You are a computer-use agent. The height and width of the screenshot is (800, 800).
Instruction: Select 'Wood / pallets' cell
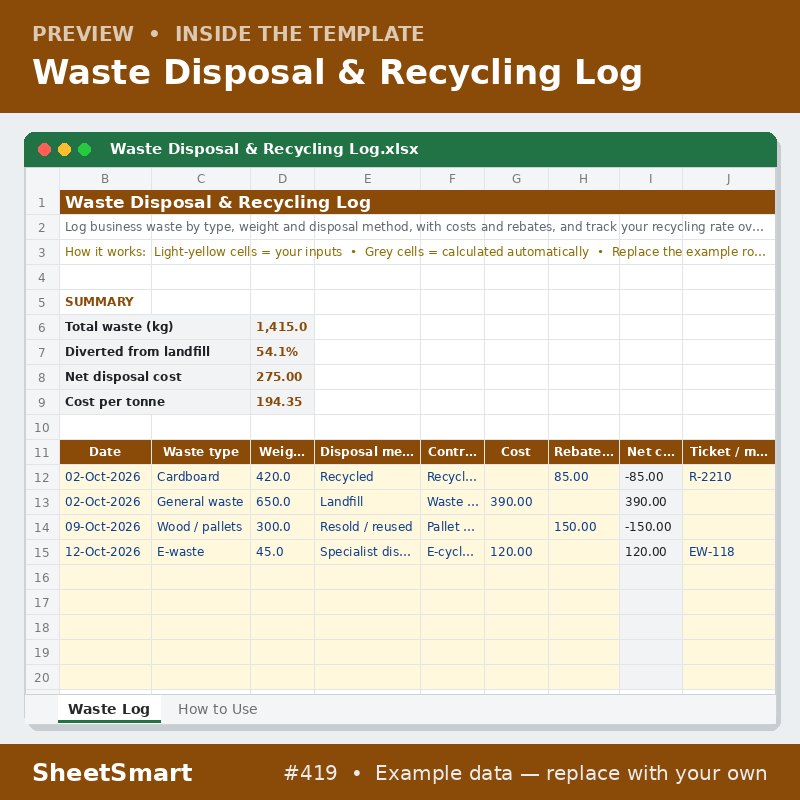point(201,527)
